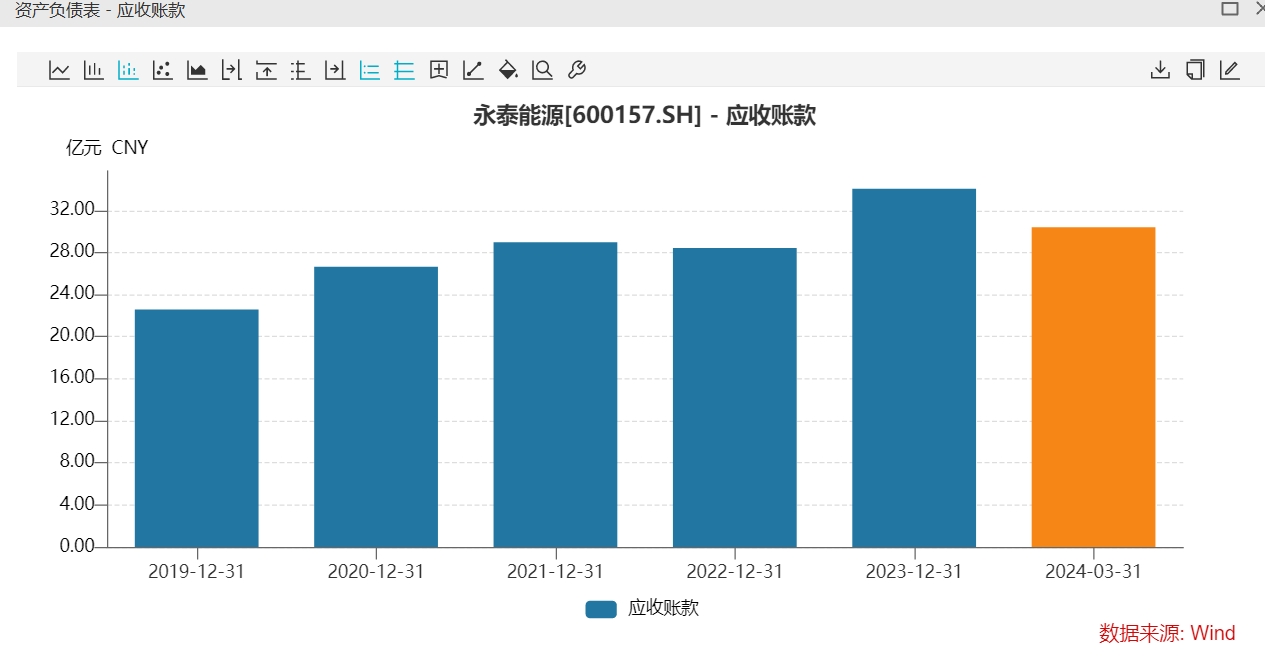The width and height of the screenshot is (1265, 661).
Task: Toggle the horizontal gridlines icon
Action: pos(404,70)
